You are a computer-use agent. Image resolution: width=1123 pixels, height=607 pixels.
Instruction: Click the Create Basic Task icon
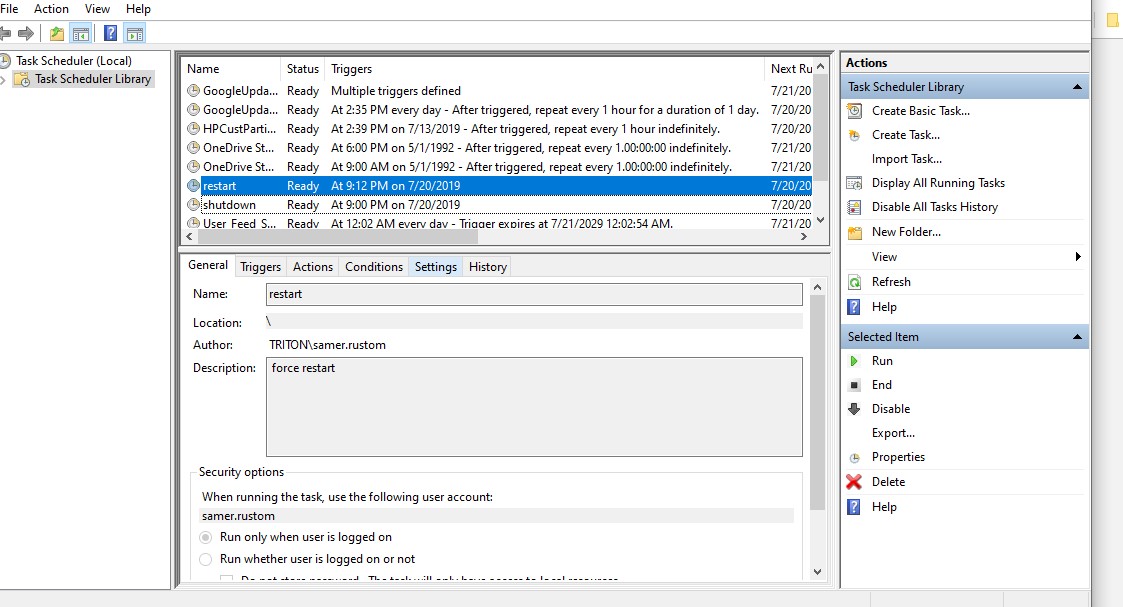coord(854,111)
